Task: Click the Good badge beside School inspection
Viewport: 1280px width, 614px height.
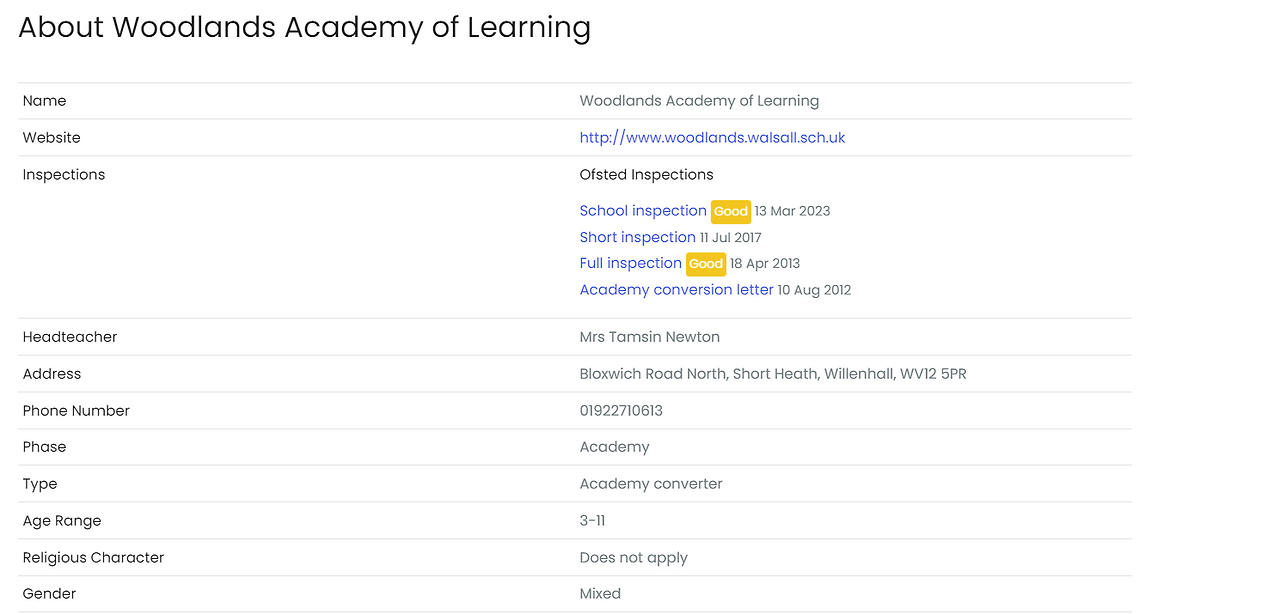Action: point(731,211)
